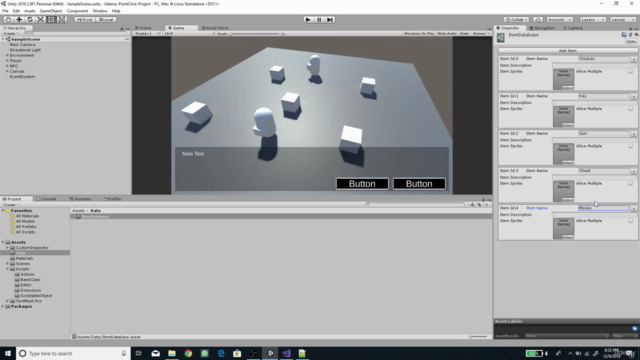The height and width of the screenshot is (360, 640).
Task: Select the Hand tool in toolbar
Action: [x=8, y=20]
